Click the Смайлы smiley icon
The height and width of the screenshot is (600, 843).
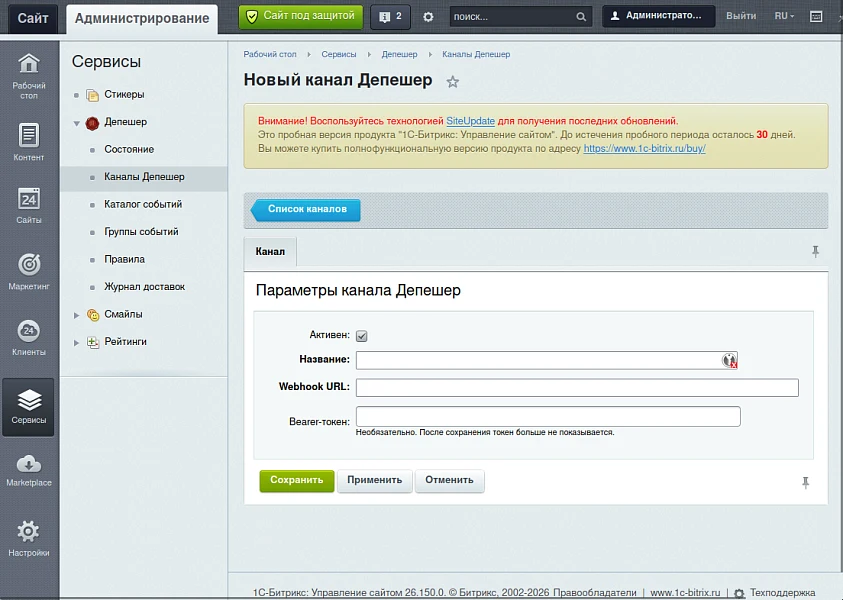coord(93,315)
